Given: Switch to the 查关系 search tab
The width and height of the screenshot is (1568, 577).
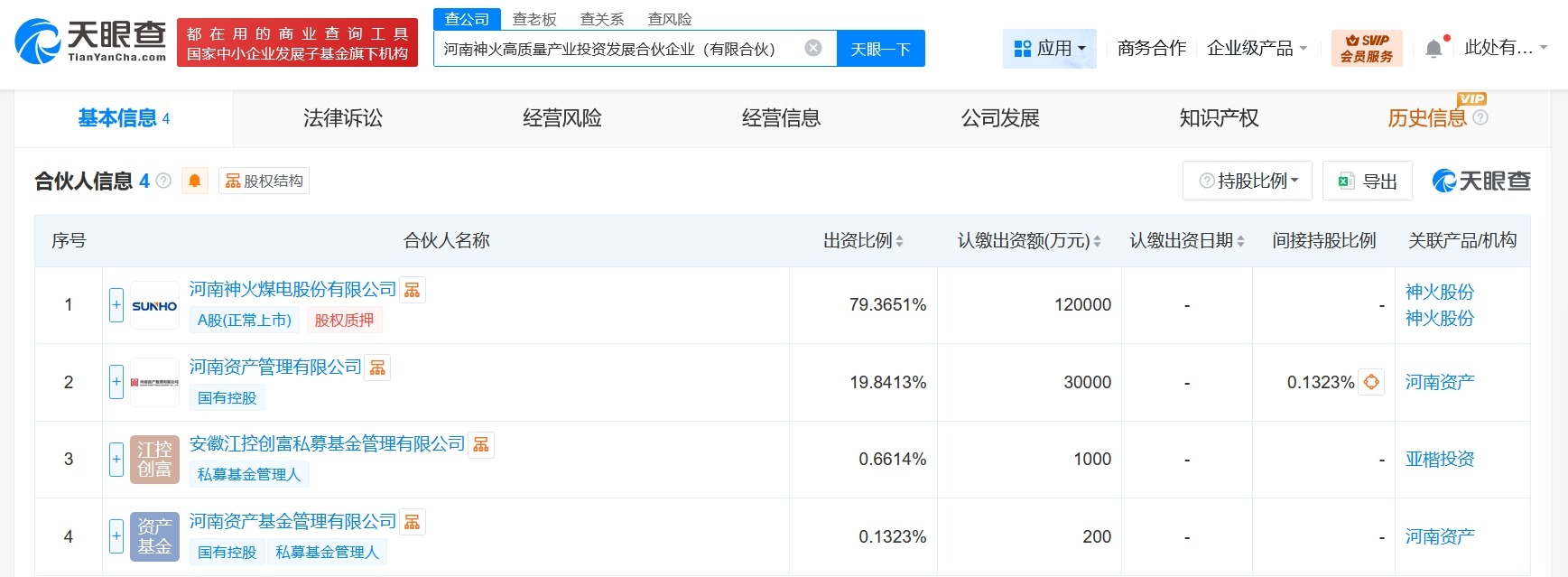Looking at the screenshot, I should tap(602, 19).
